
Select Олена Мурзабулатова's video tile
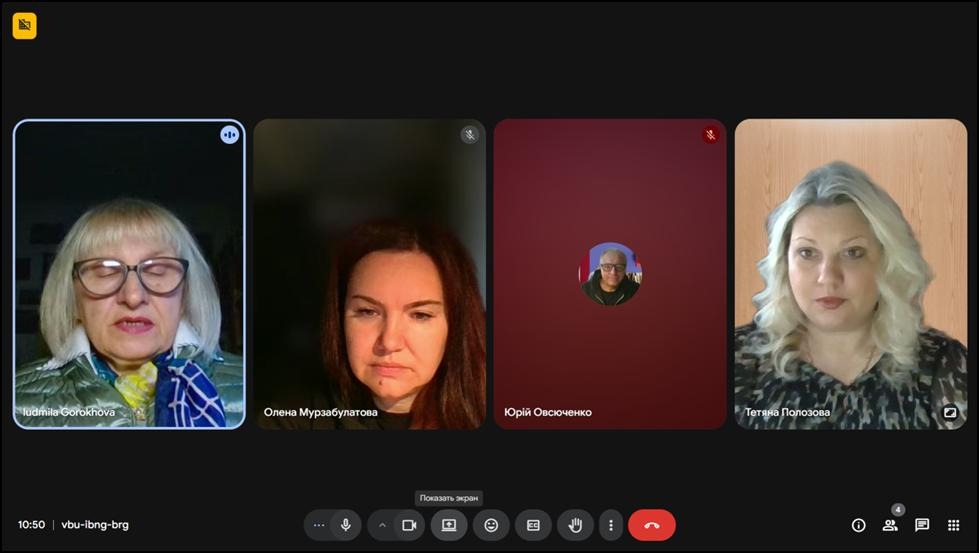coord(369,274)
